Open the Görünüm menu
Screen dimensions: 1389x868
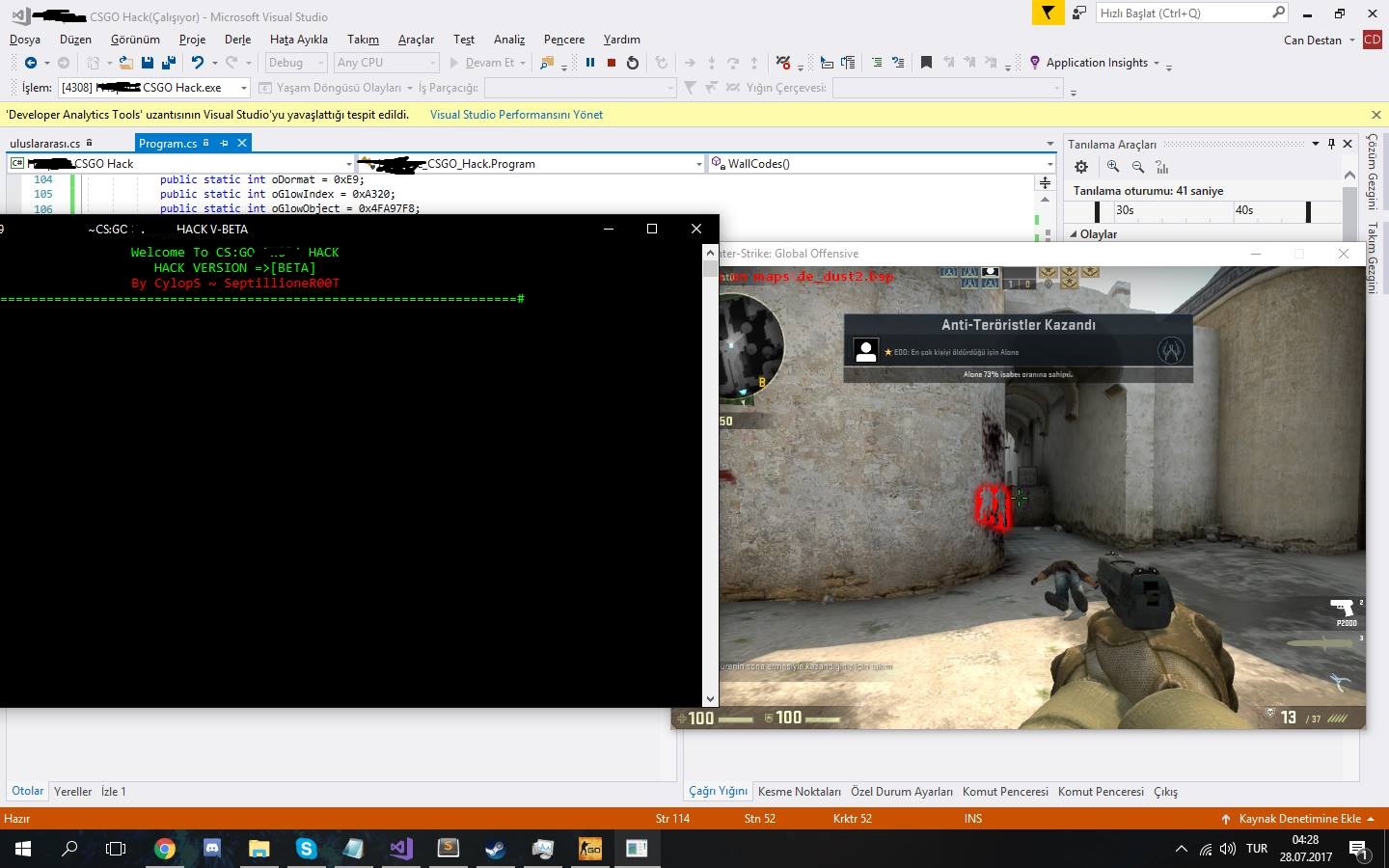(x=135, y=40)
